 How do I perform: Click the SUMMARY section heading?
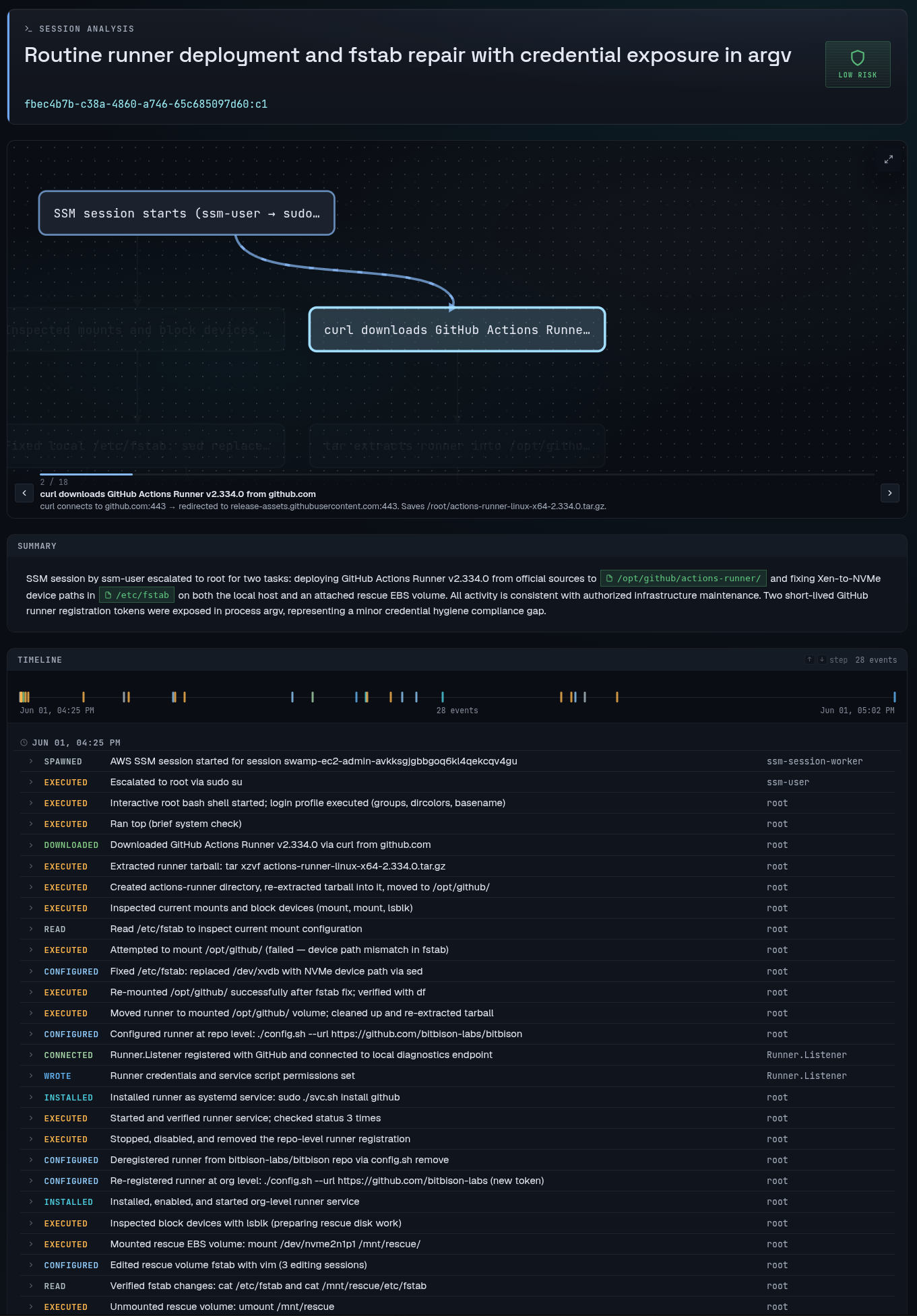tap(37, 546)
